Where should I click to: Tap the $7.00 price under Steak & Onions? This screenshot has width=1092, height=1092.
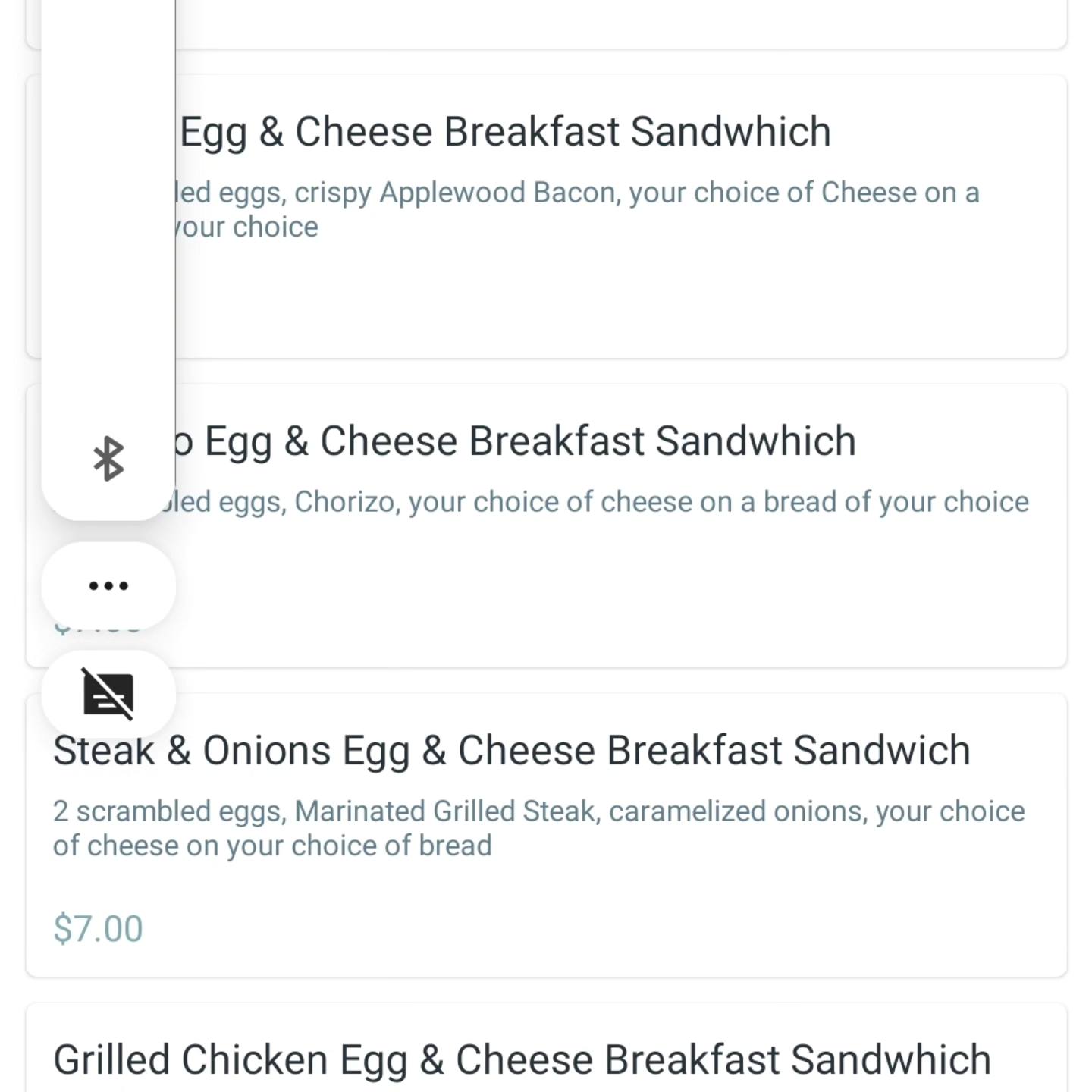[98, 929]
